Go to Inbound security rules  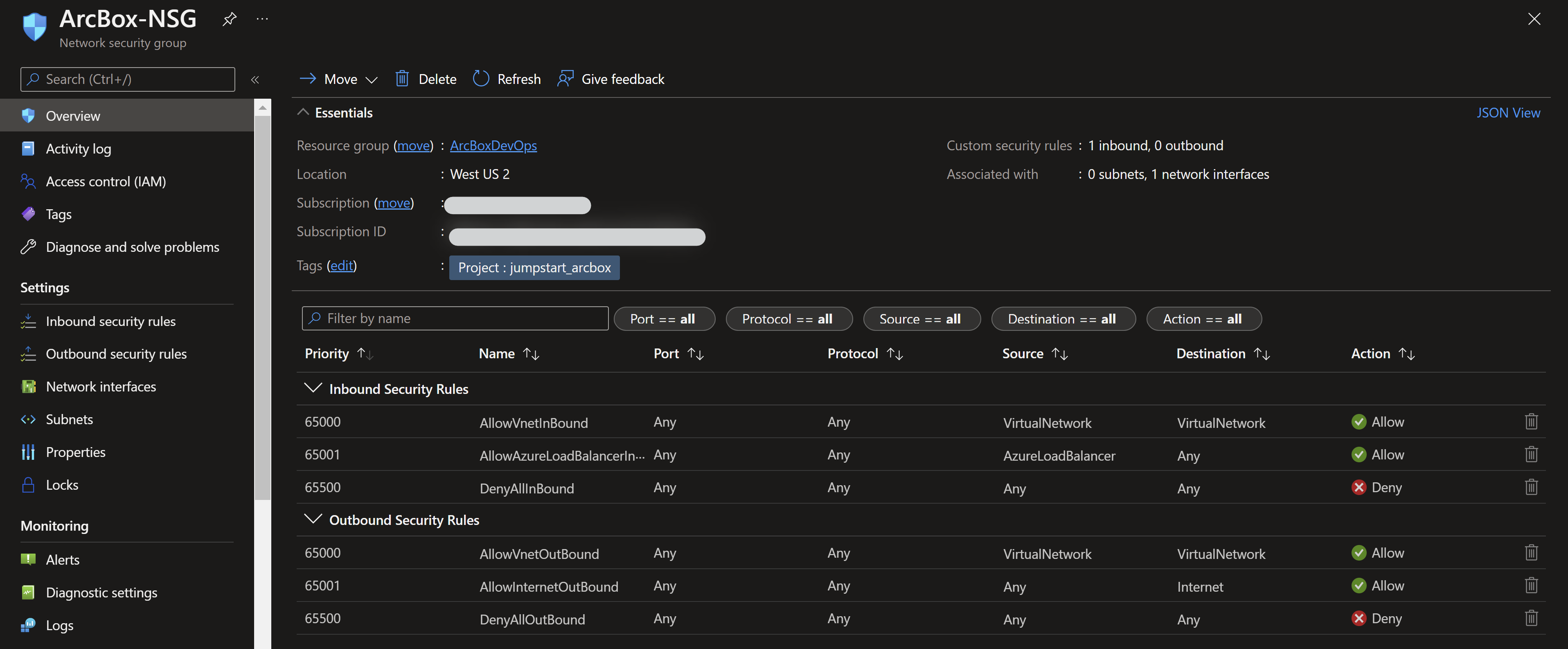coord(126,321)
